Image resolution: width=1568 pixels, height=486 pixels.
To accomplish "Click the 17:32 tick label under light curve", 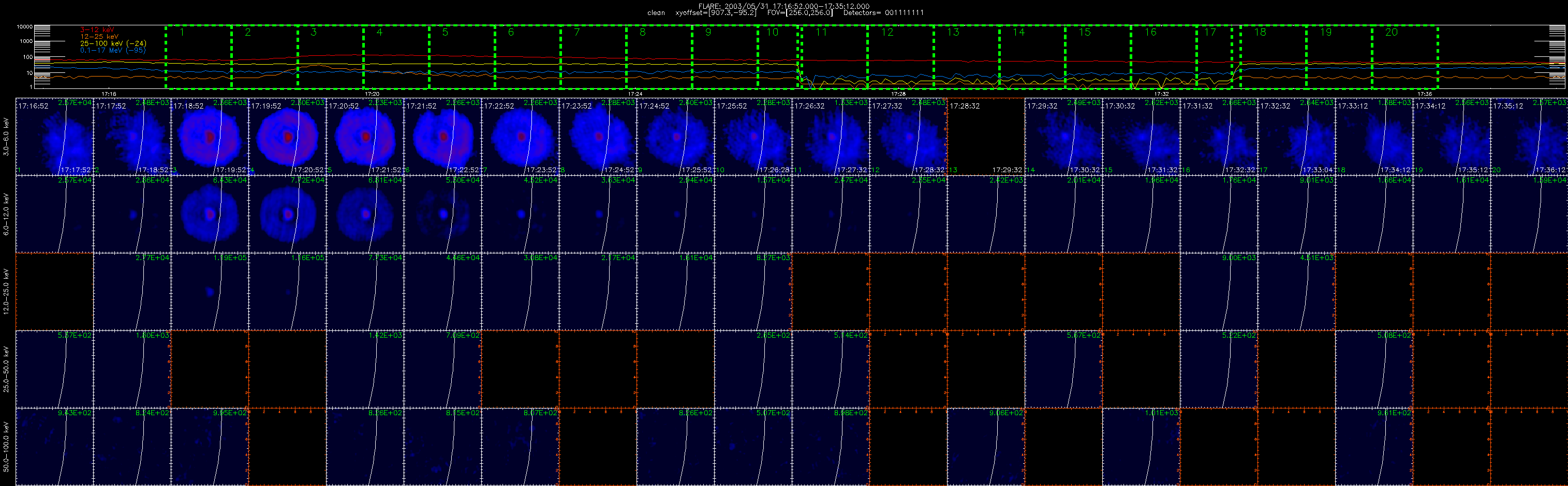I will tap(1161, 94).
